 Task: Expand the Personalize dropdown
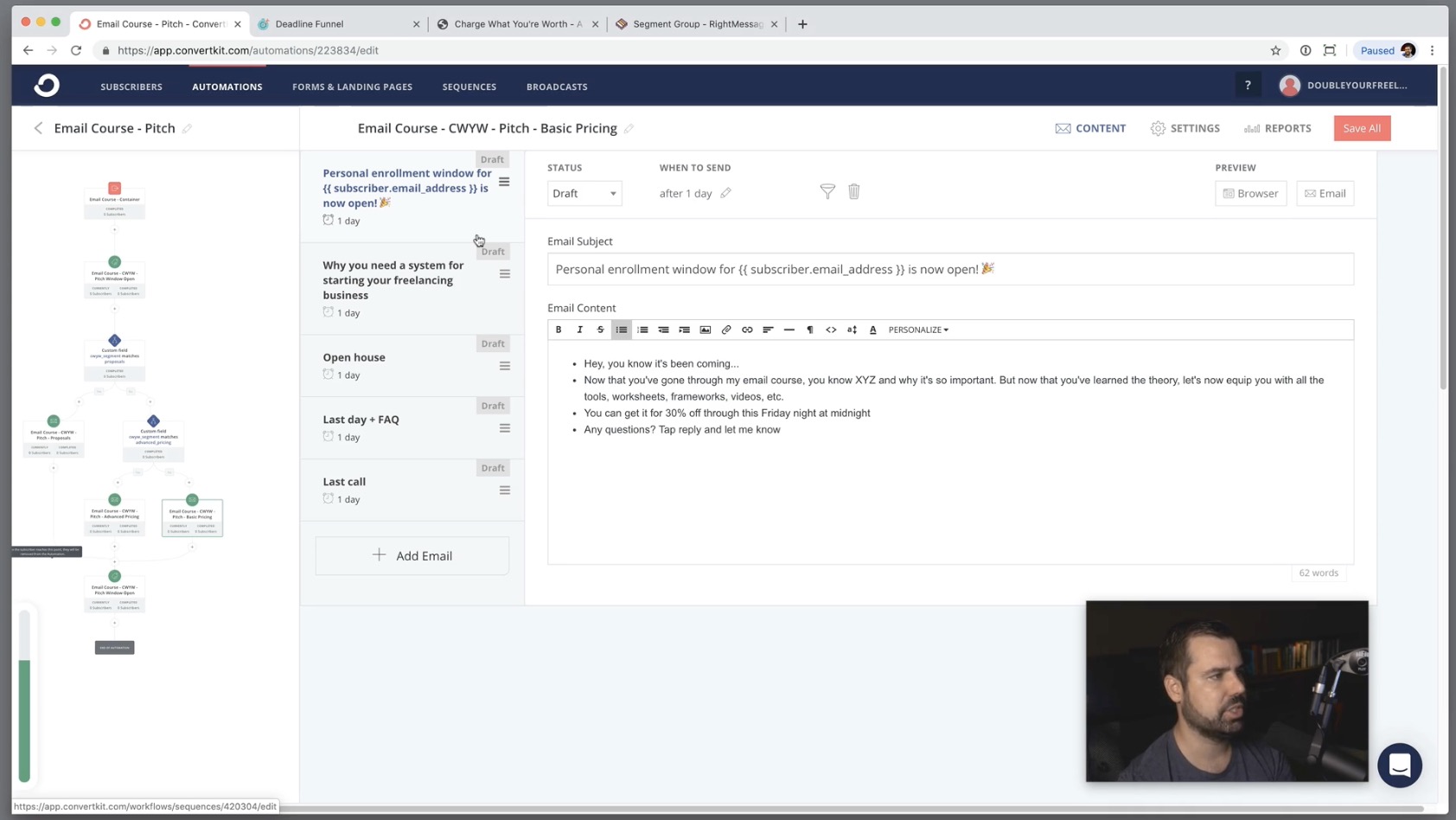click(x=918, y=330)
